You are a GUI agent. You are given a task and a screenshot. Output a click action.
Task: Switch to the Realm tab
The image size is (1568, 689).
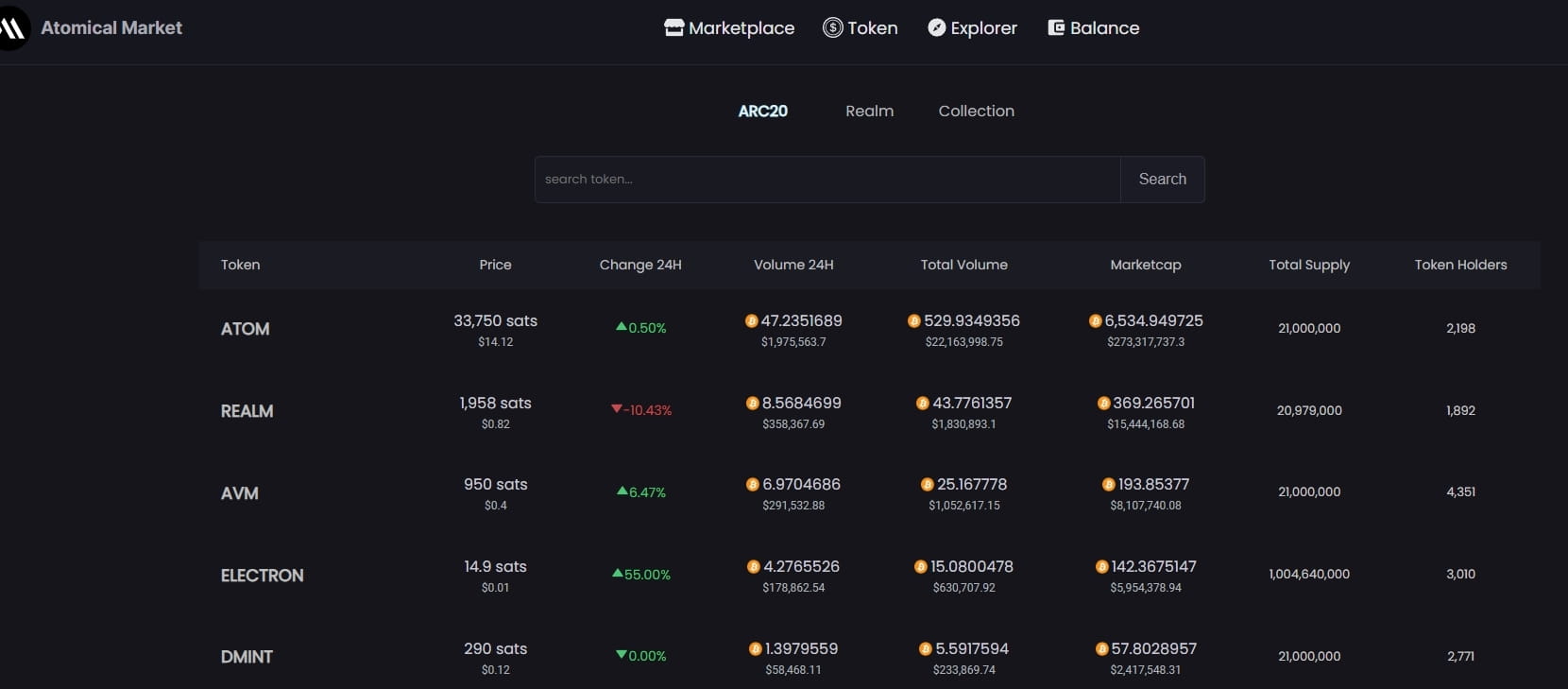[869, 111]
